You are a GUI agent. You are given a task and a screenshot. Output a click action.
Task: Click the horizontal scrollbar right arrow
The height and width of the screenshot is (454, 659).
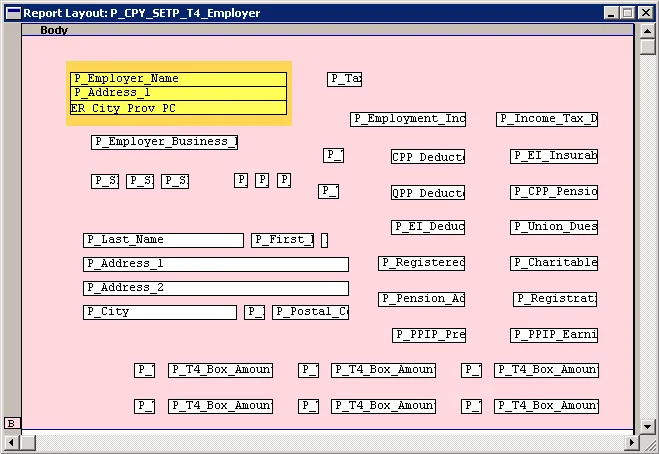point(630,441)
